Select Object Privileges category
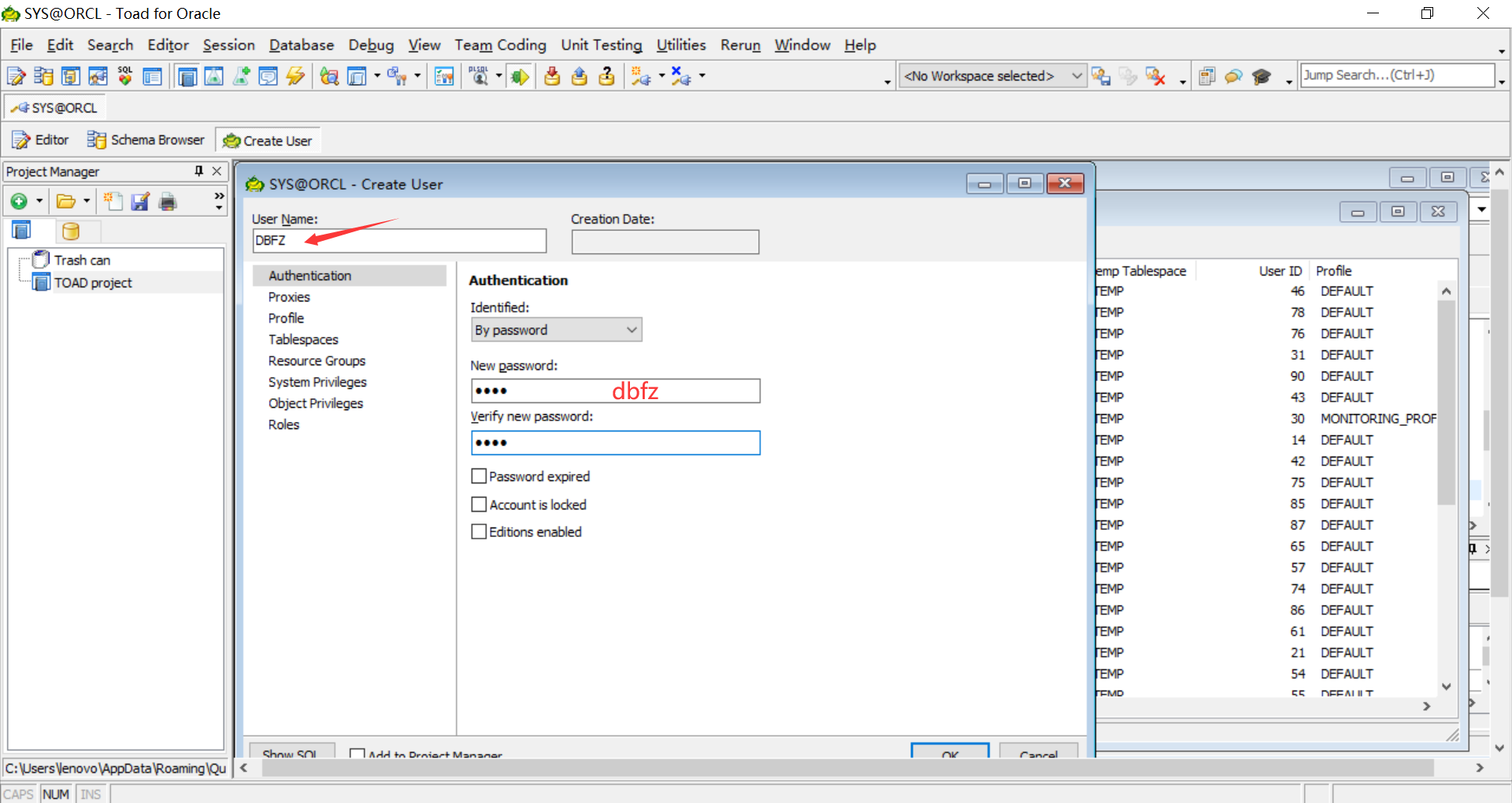The width and height of the screenshot is (1512, 803). [x=316, y=403]
